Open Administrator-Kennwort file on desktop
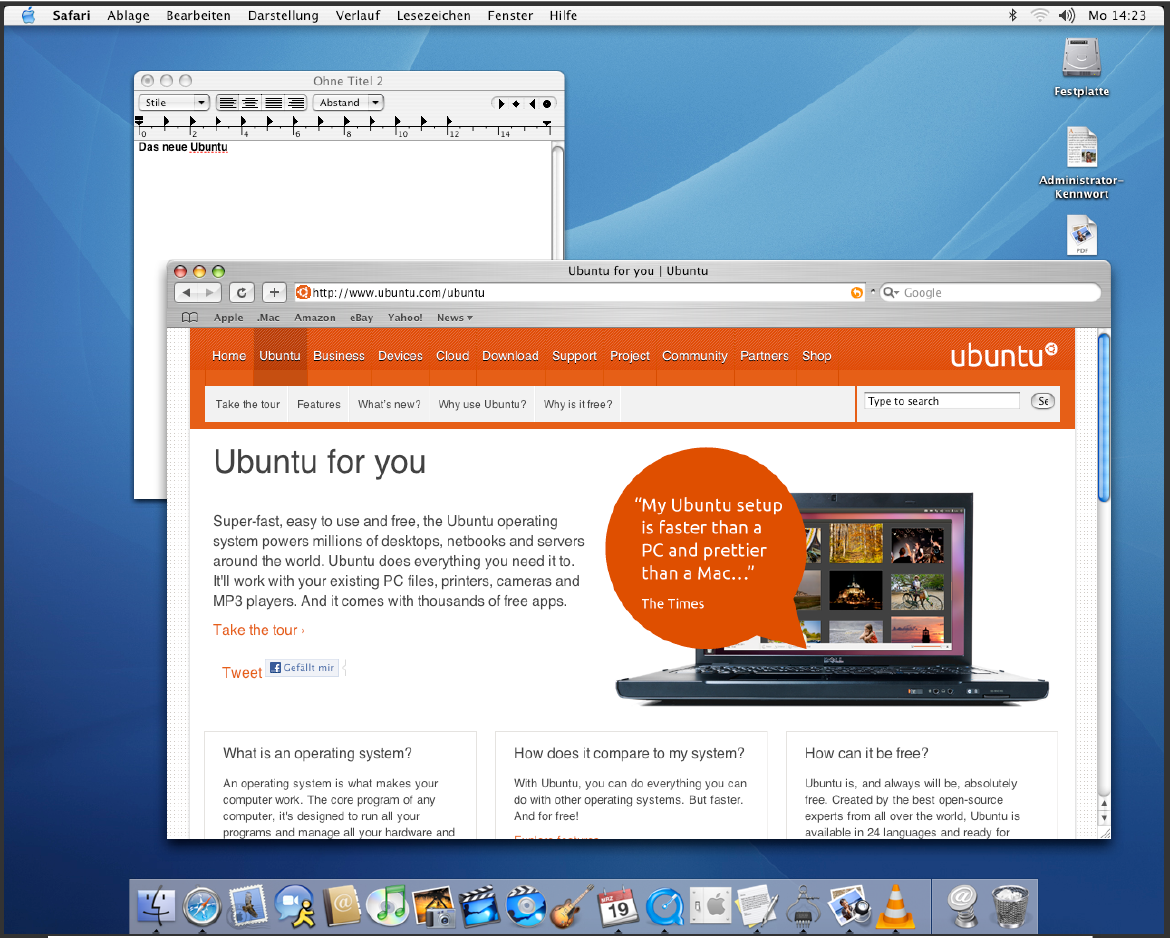The image size is (1170, 939). [x=1081, y=163]
